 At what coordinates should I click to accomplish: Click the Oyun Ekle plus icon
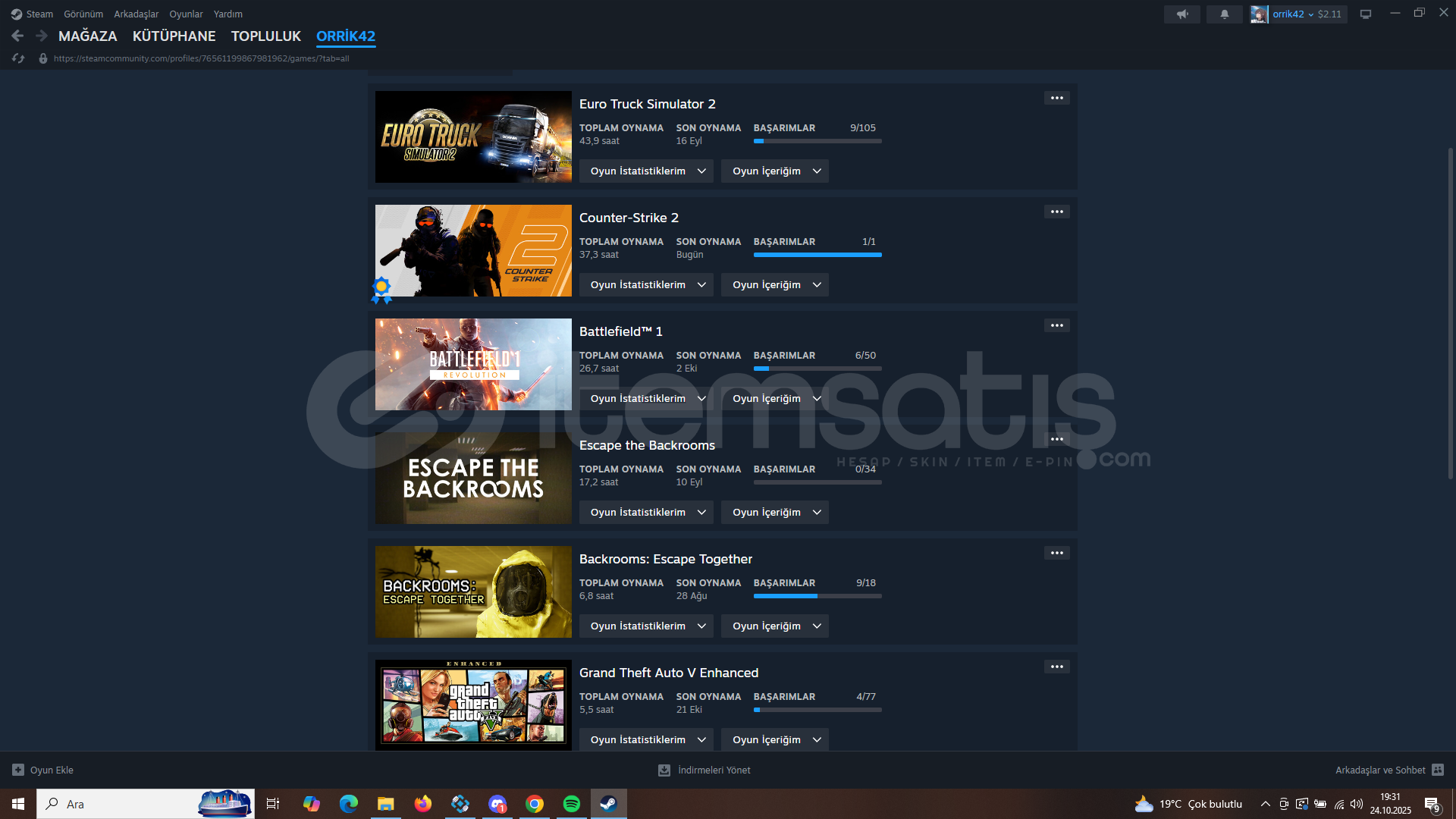coord(18,770)
